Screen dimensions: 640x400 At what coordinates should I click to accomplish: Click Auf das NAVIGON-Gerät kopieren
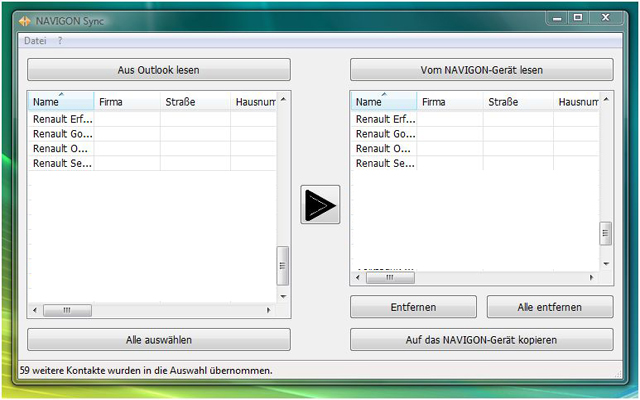tap(481, 340)
